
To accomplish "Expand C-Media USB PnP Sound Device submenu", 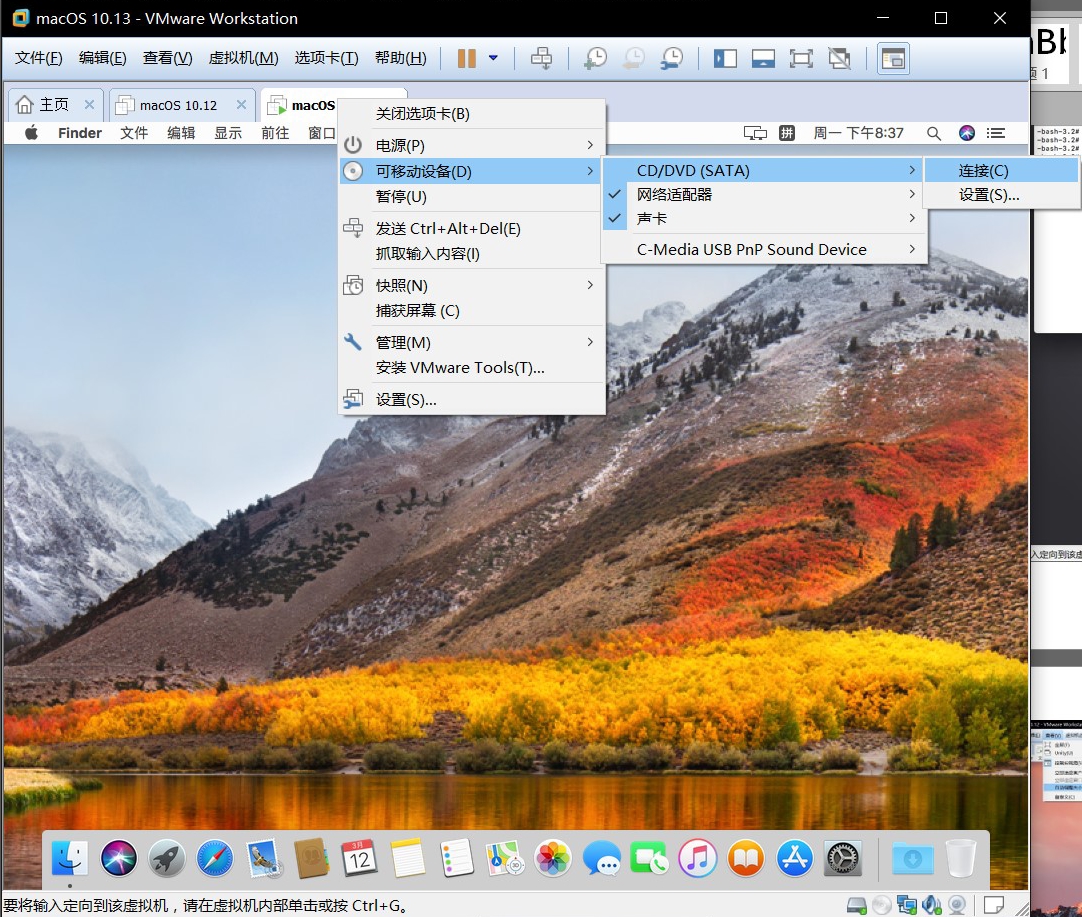I will pyautogui.click(x=764, y=249).
